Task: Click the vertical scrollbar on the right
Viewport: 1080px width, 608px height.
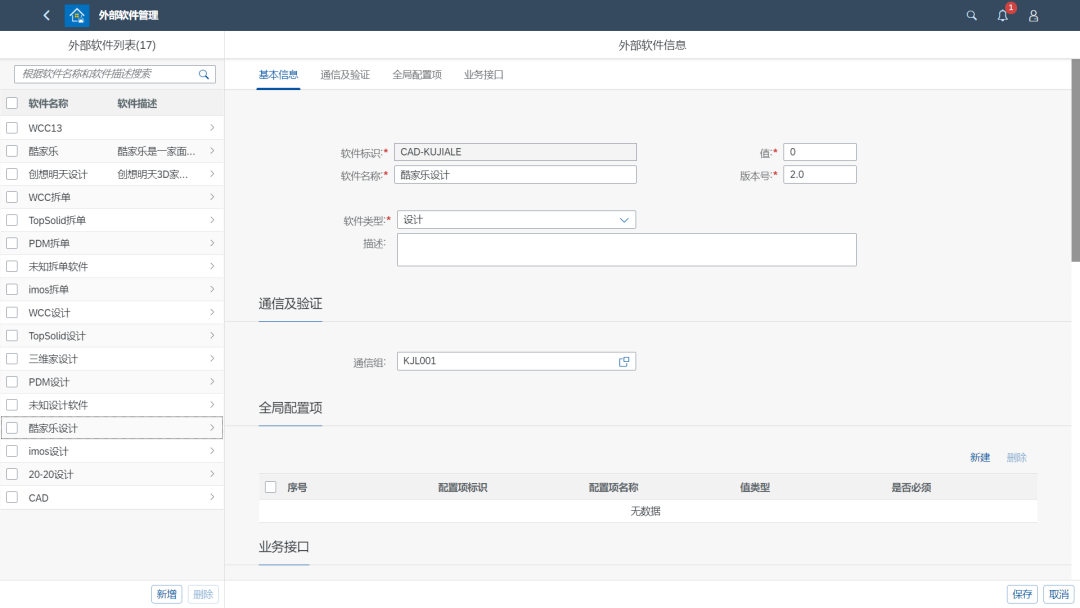Action: pos(1075,160)
